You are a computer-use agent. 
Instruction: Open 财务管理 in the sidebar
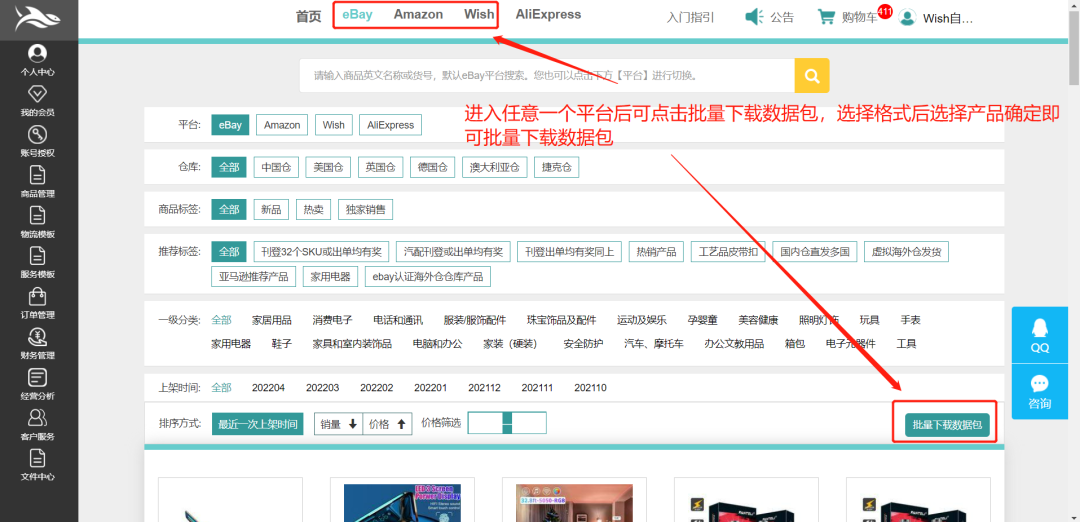pyautogui.click(x=38, y=344)
